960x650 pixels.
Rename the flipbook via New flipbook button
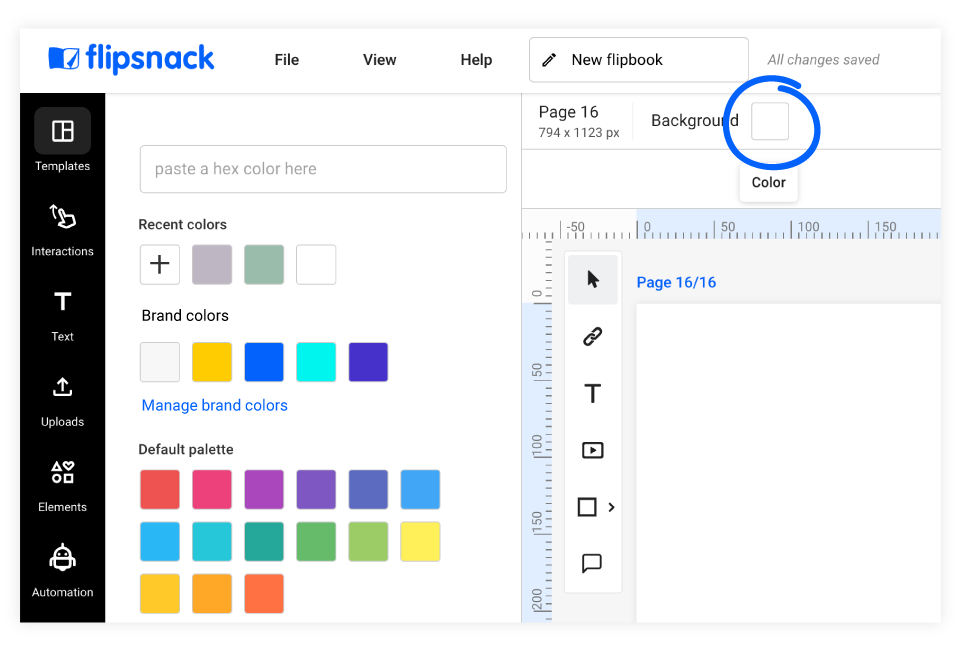pyautogui.click(x=638, y=59)
